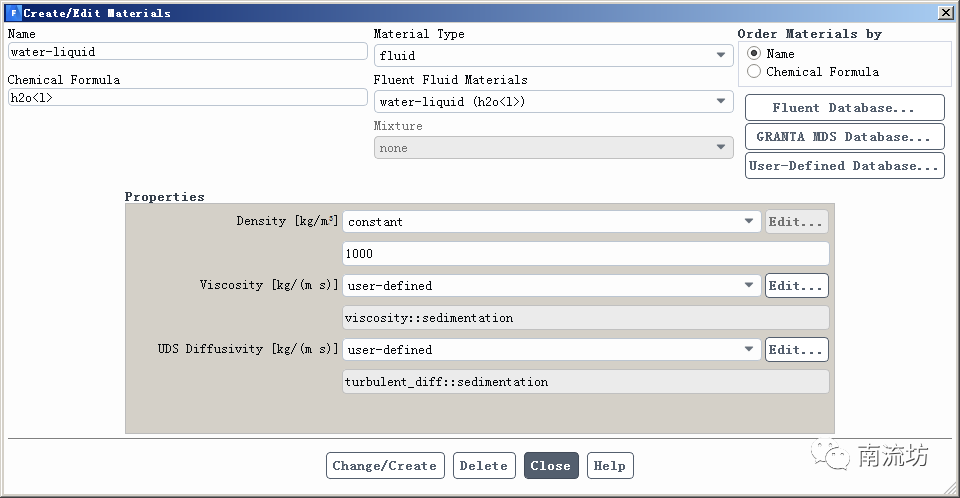Open Help for materials dialog
The height and width of the screenshot is (498, 960).
(609, 466)
